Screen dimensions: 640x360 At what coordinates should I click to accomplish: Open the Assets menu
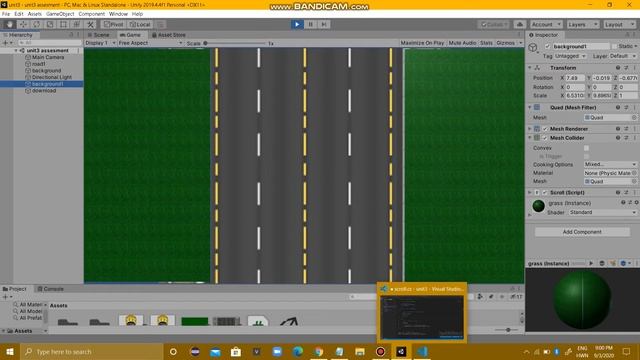(35, 14)
